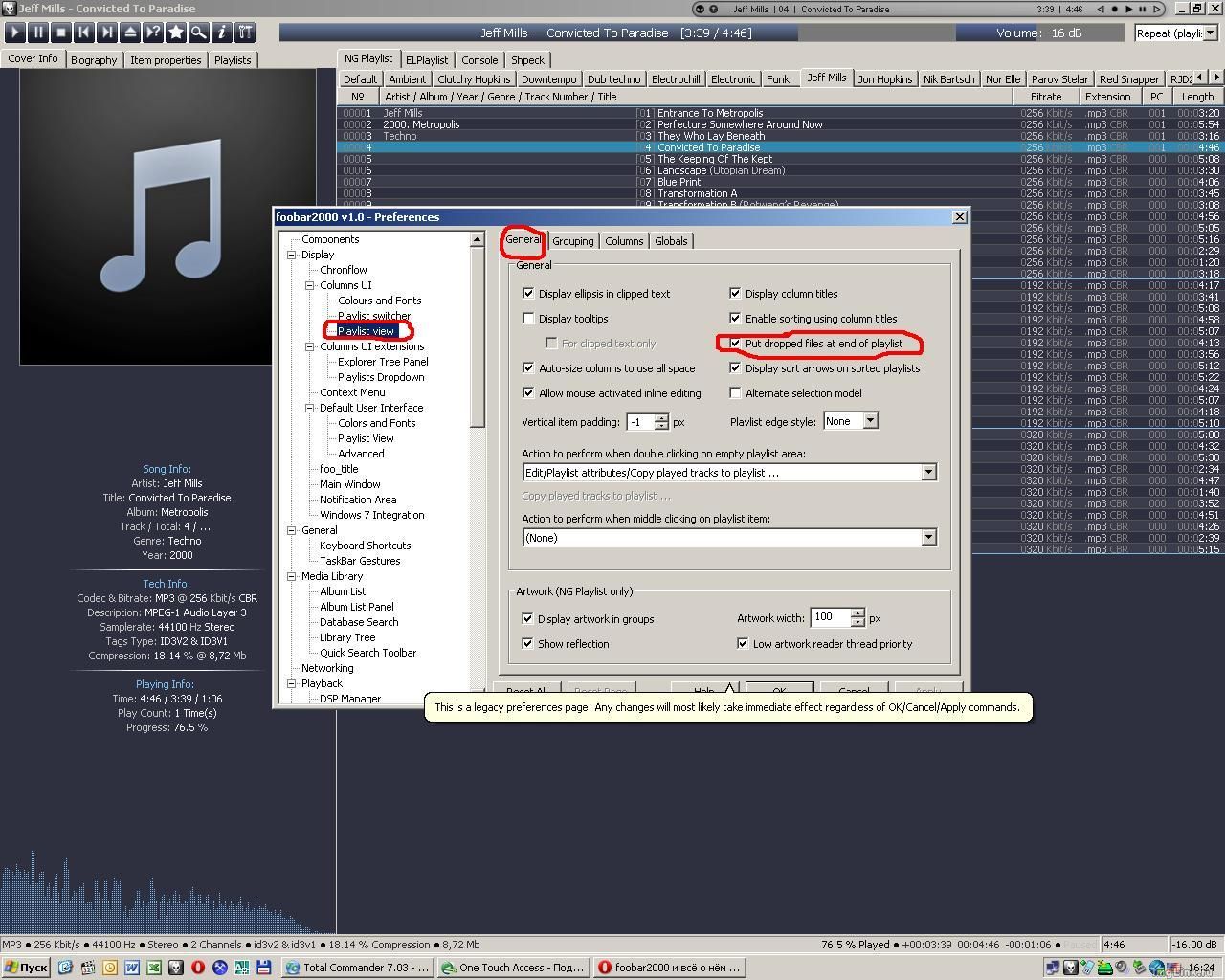
Task: Start playback with the Play toolbar icon
Action: 15,32
